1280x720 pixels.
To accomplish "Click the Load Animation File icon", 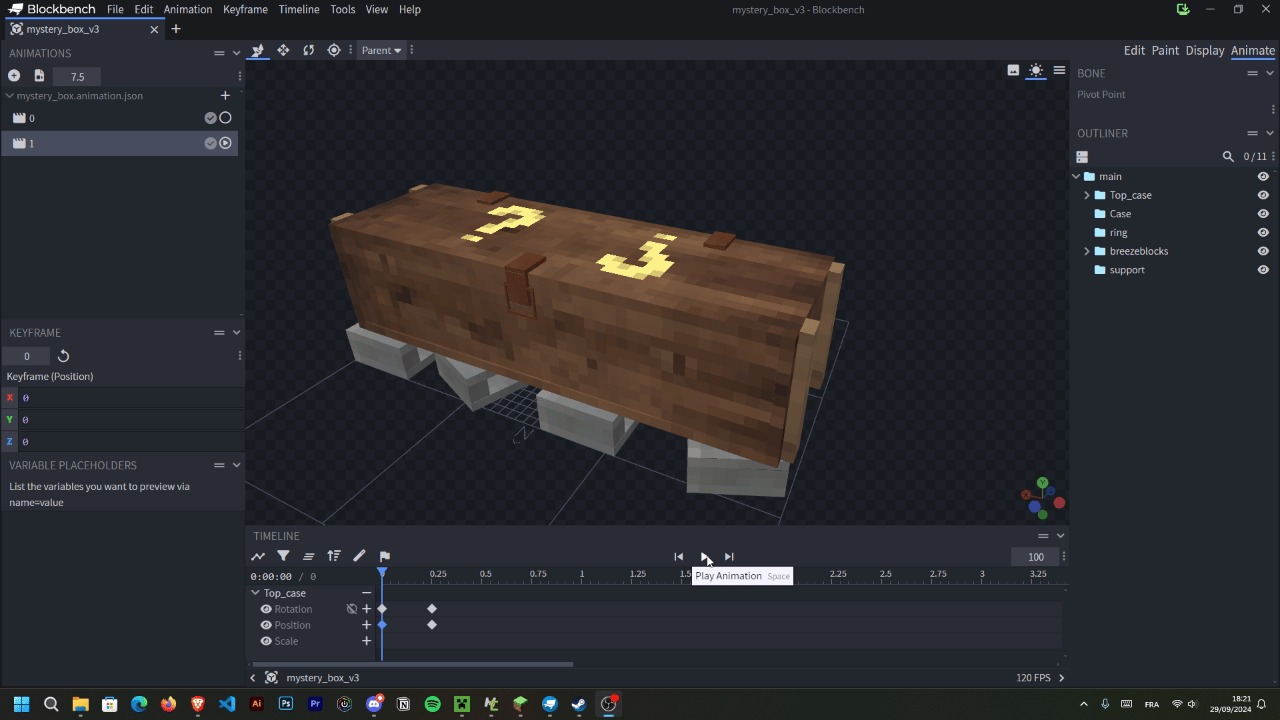I will click(39, 76).
